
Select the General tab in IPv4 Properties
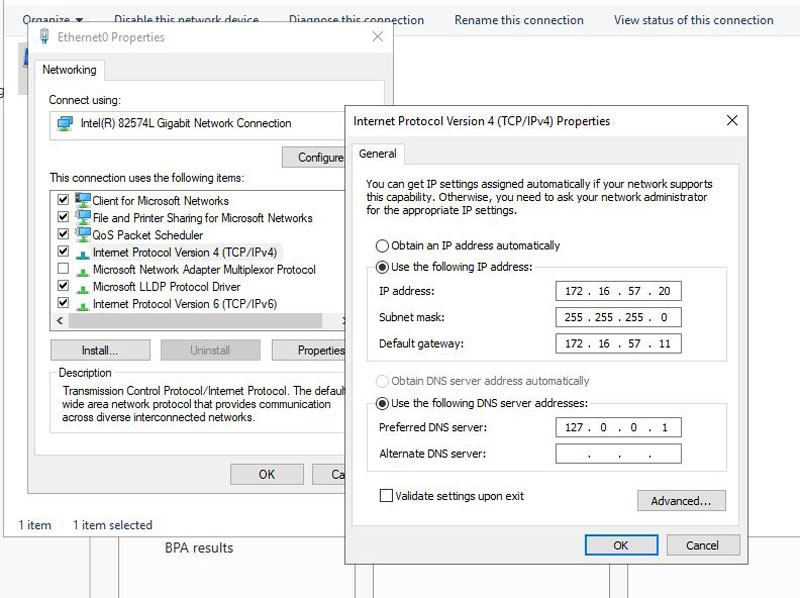tap(378, 154)
